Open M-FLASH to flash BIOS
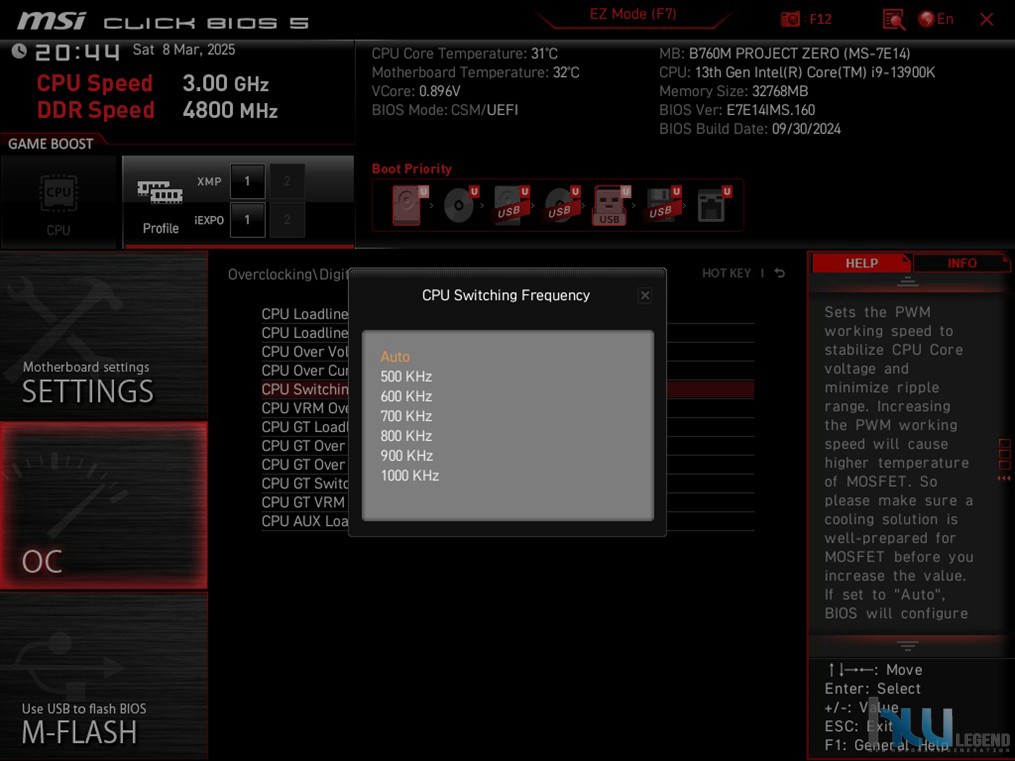Viewport: 1015px width, 761px height. pos(104,676)
